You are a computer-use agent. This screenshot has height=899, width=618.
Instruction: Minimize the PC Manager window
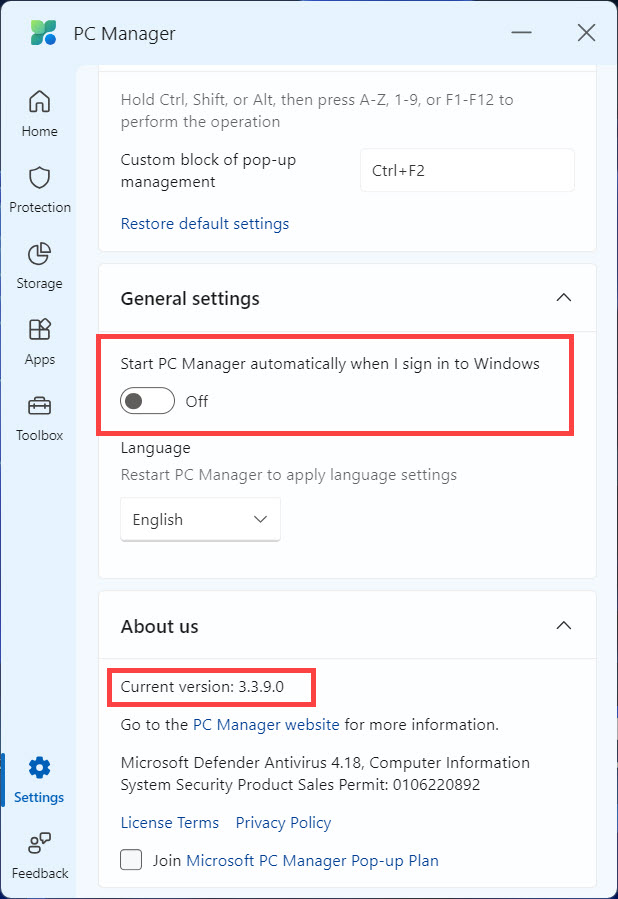pos(521,33)
